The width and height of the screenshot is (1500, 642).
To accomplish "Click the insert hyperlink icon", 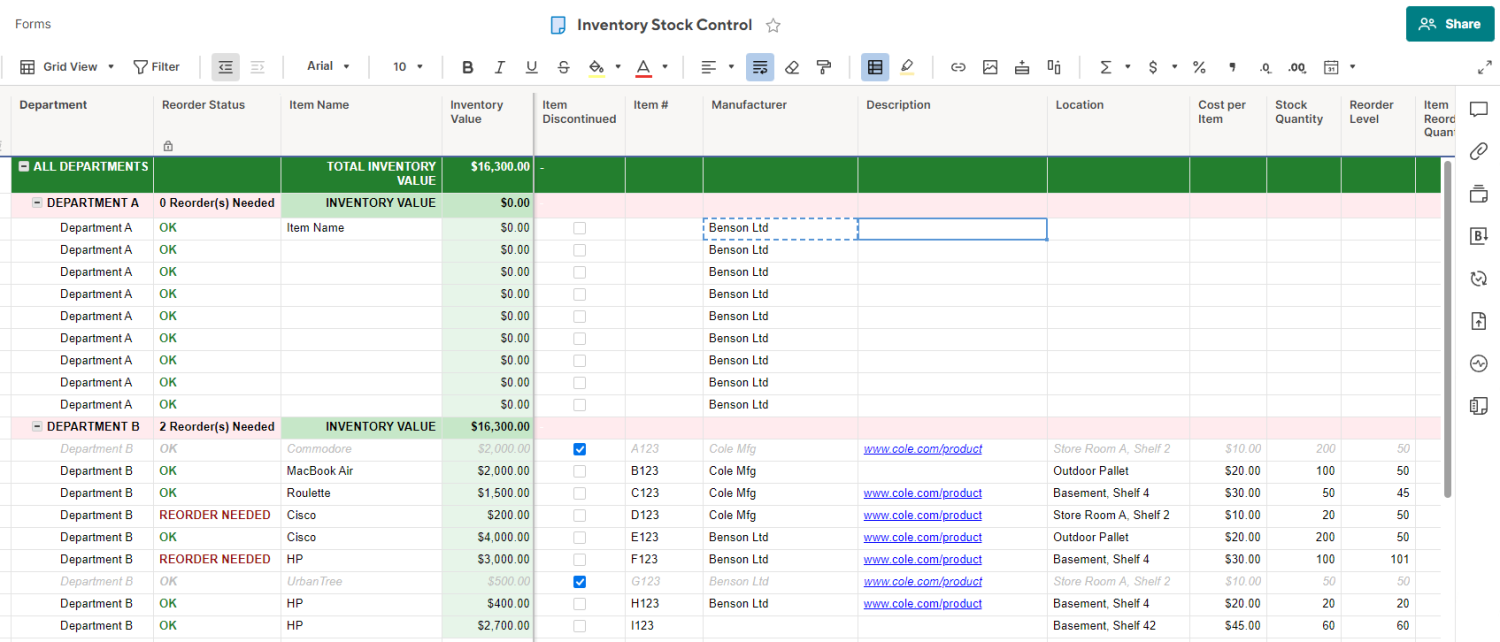I will pos(958,67).
